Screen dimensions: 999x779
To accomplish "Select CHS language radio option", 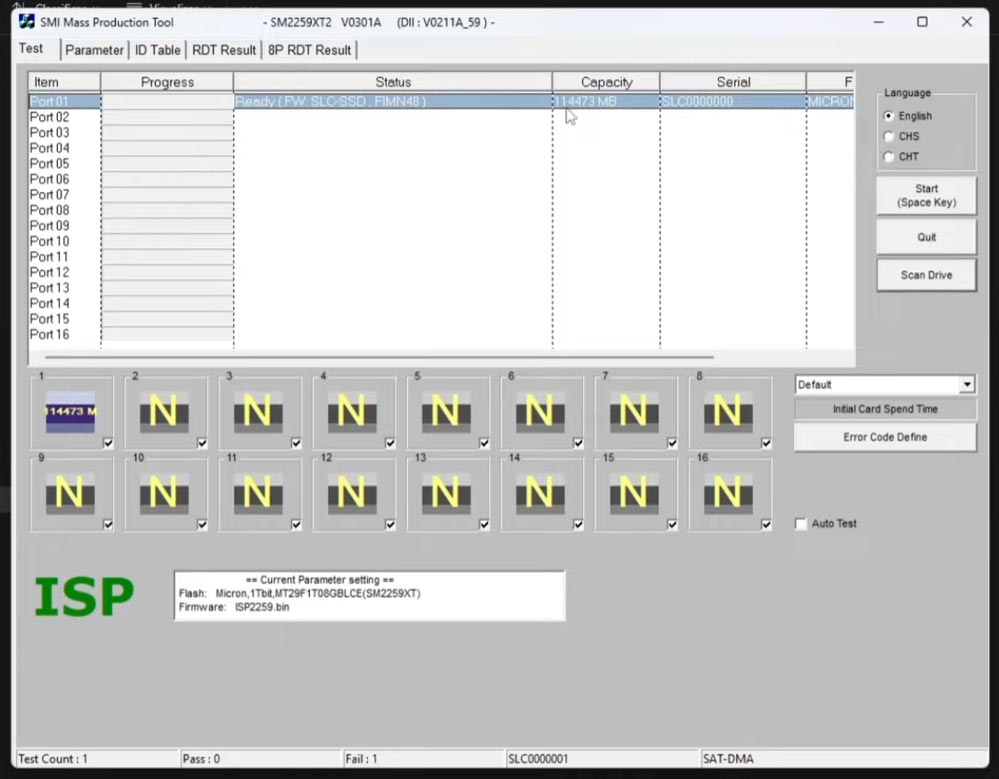I will click(x=889, y=137).
